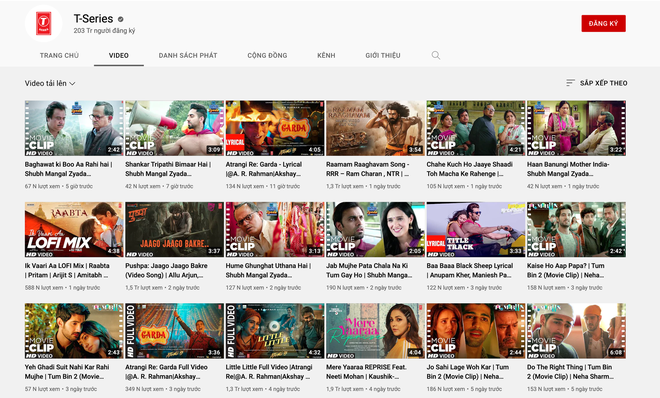Go to the Cộng đồng tab
The height and width of the screenshot is (398, 660).
point(267,55)
